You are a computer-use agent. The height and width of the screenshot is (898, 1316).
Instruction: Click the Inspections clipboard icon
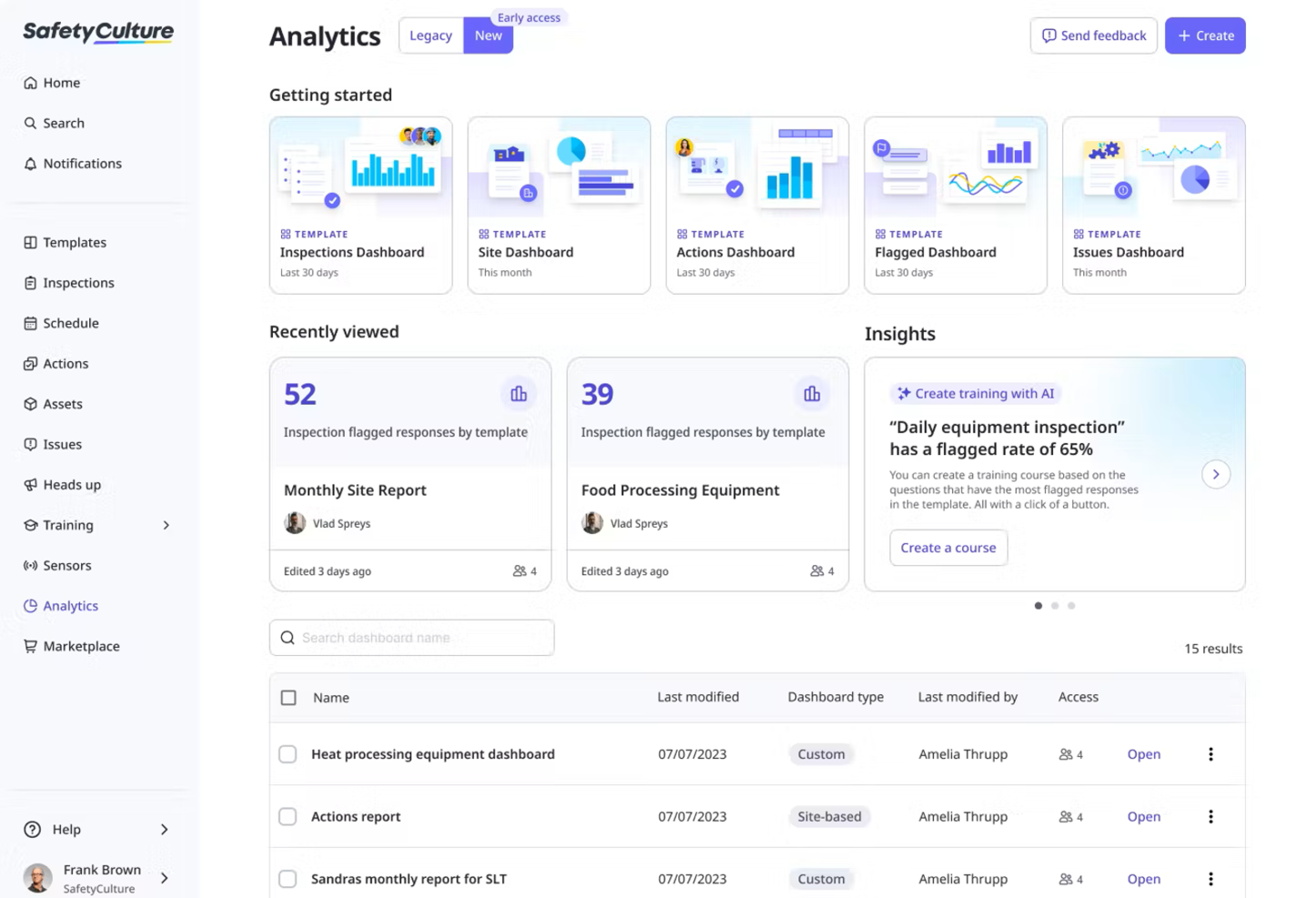[30, 283]
